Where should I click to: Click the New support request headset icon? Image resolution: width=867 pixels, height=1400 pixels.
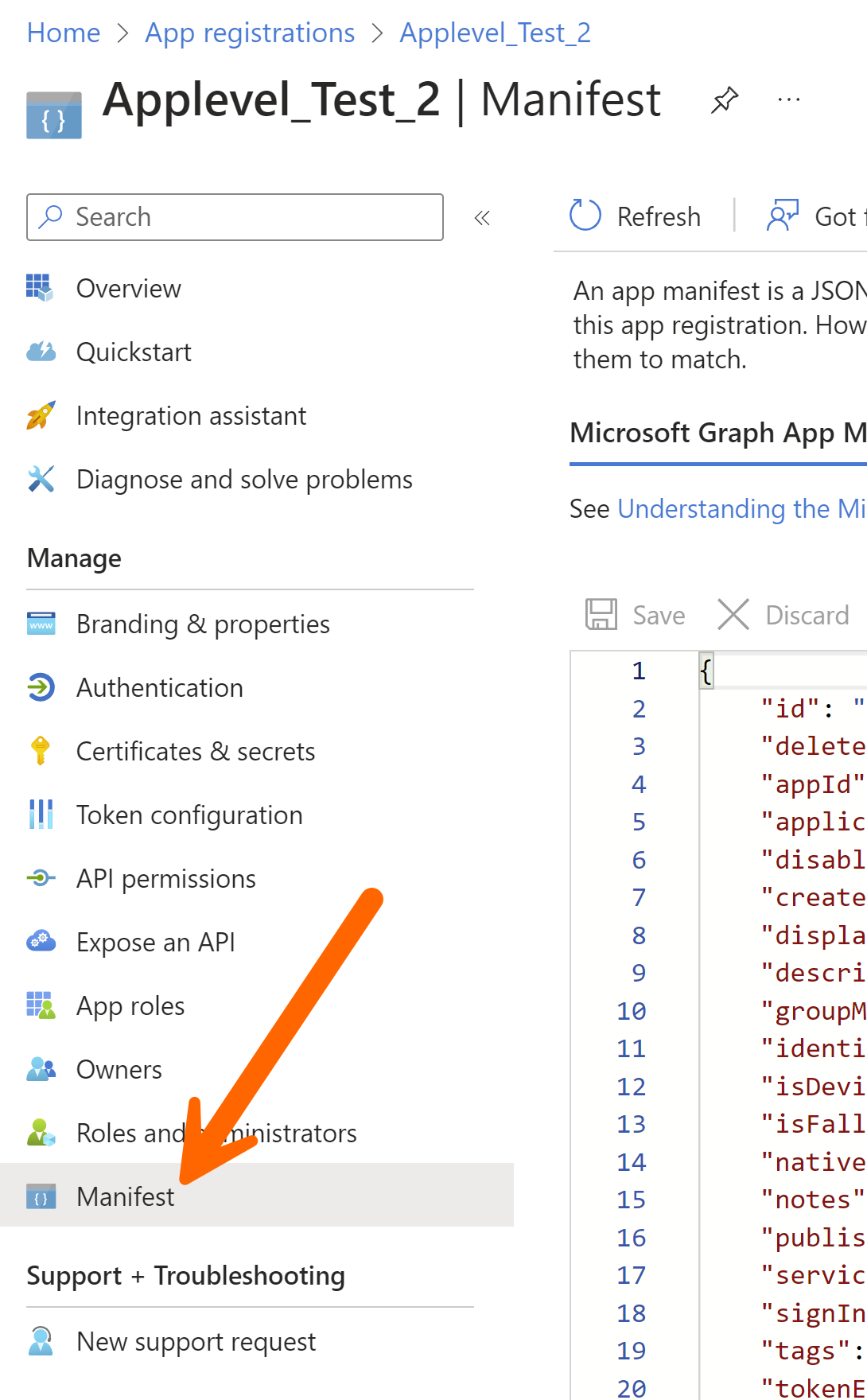[41, 1341]
